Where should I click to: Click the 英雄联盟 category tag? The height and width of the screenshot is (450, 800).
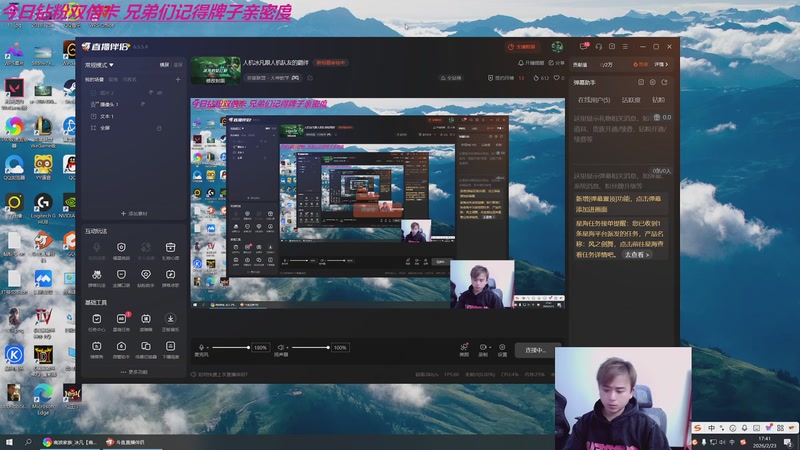(273, 78)
